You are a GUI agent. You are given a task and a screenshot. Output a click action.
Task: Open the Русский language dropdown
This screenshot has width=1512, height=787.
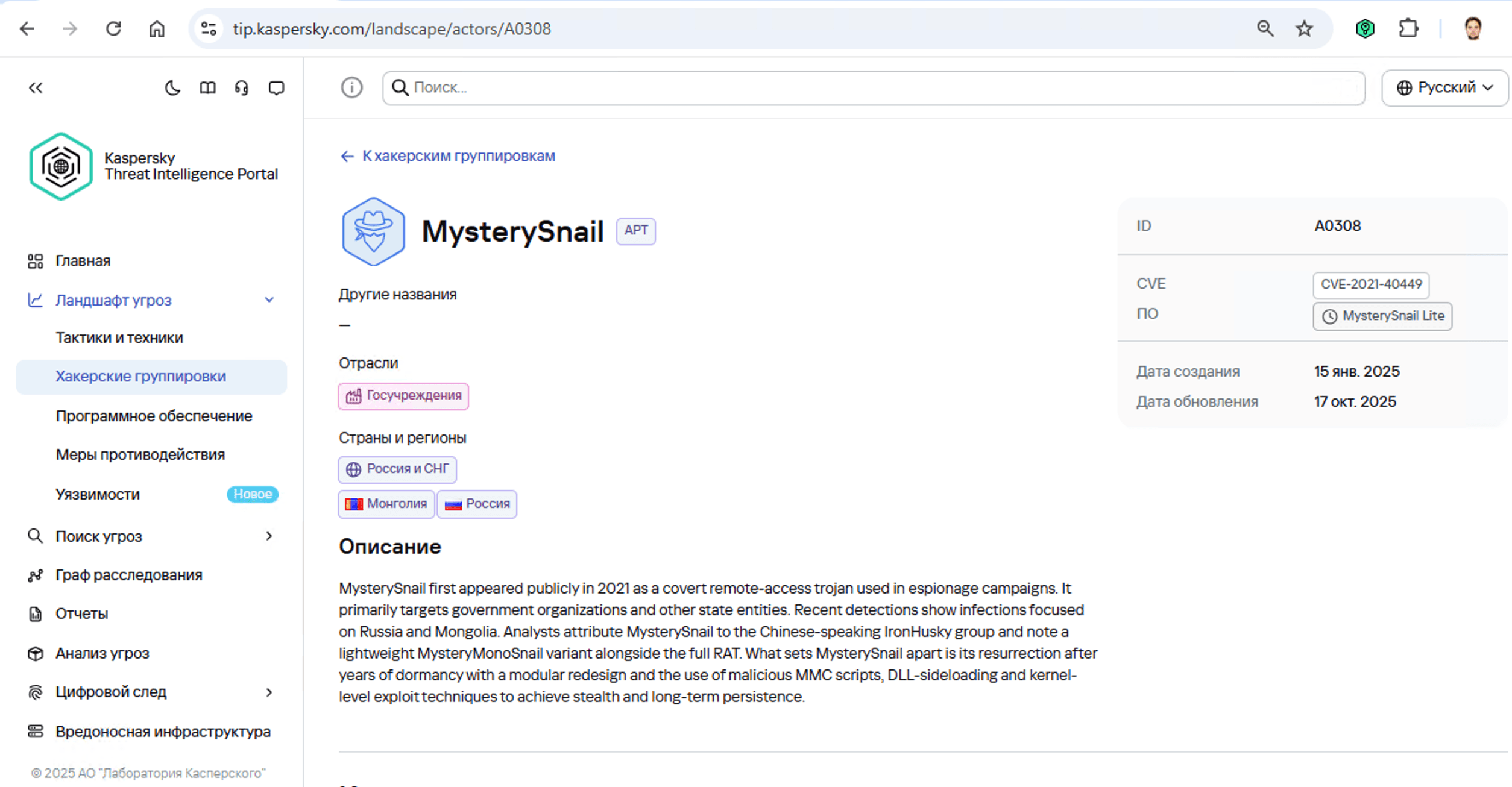1444,88
